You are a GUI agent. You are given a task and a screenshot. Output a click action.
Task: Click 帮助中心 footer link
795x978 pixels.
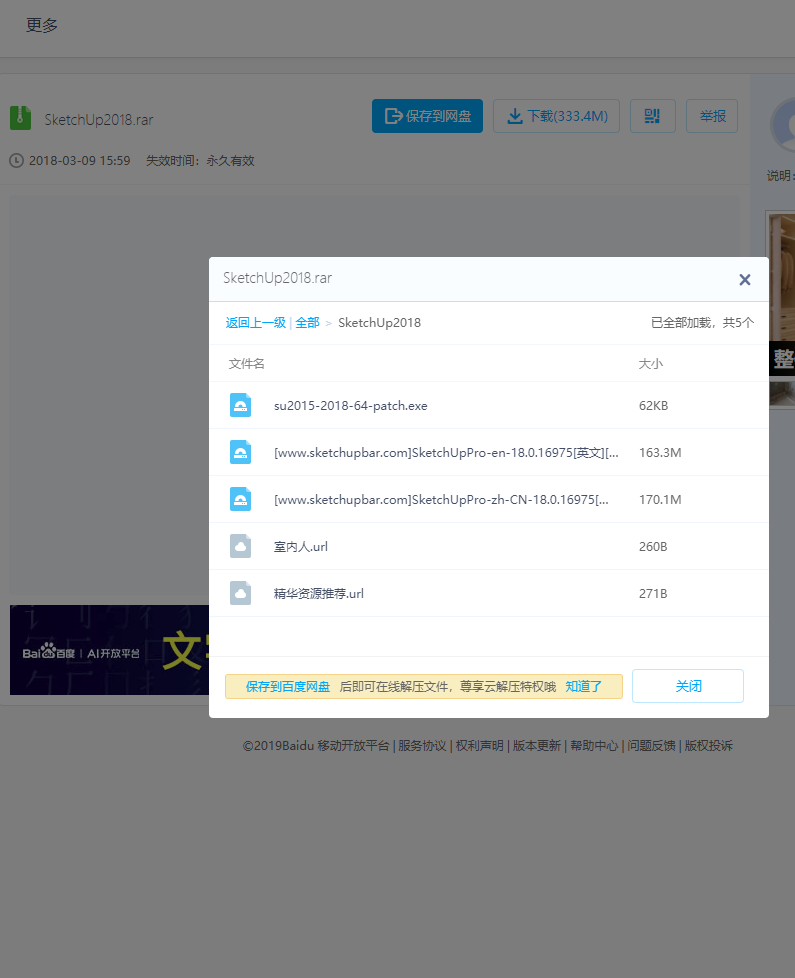[x=594, y=745]
